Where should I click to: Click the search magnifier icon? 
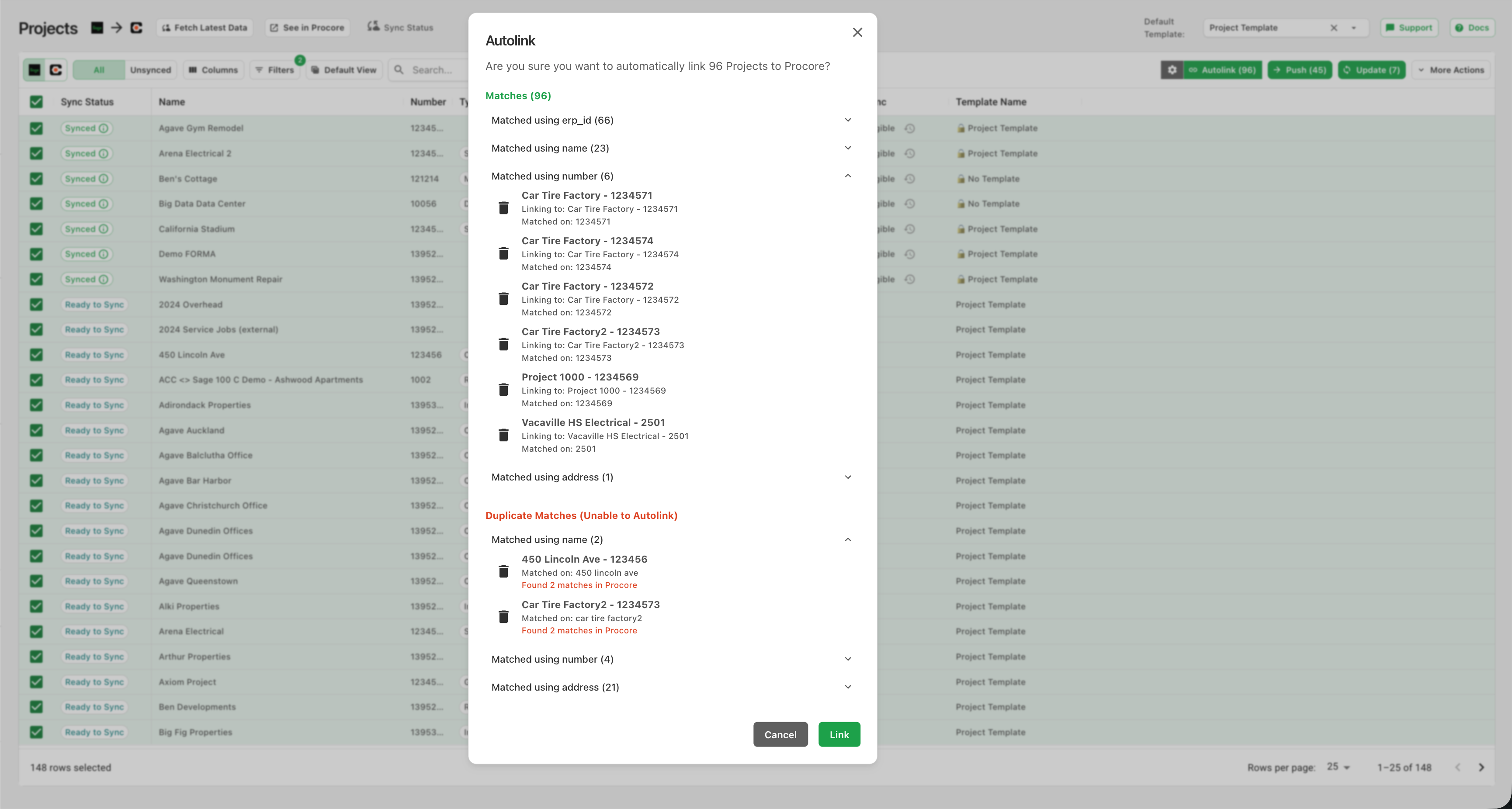tap(399, 70)
